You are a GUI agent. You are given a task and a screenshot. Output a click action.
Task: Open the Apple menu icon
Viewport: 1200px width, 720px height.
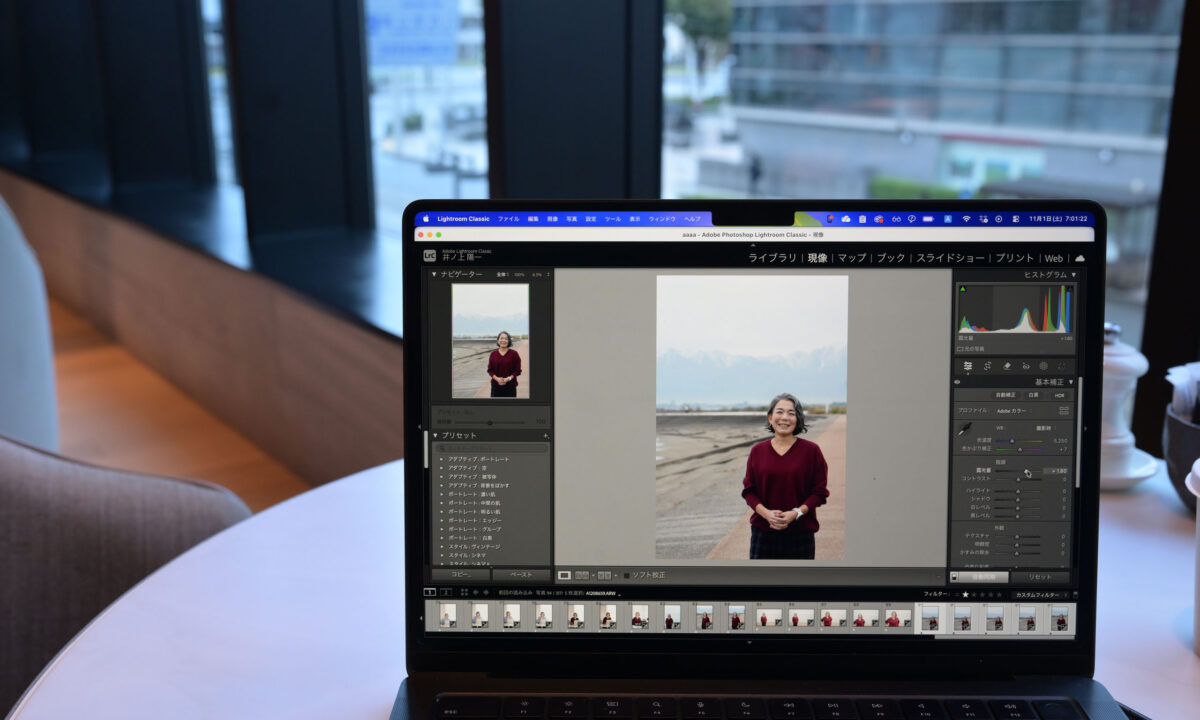point(426,218)
